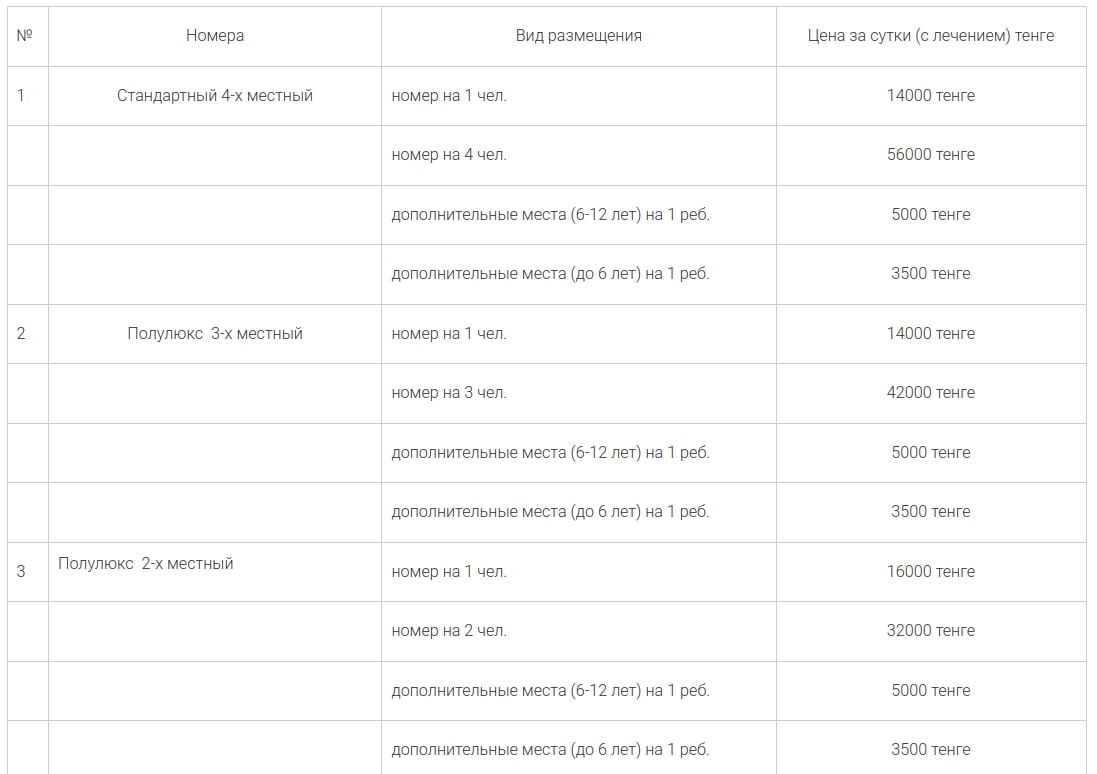The width and height of the screenshot is (1097, 774).
Task: Select the Стандартный 4-х местный room cell
Action: 215,96
